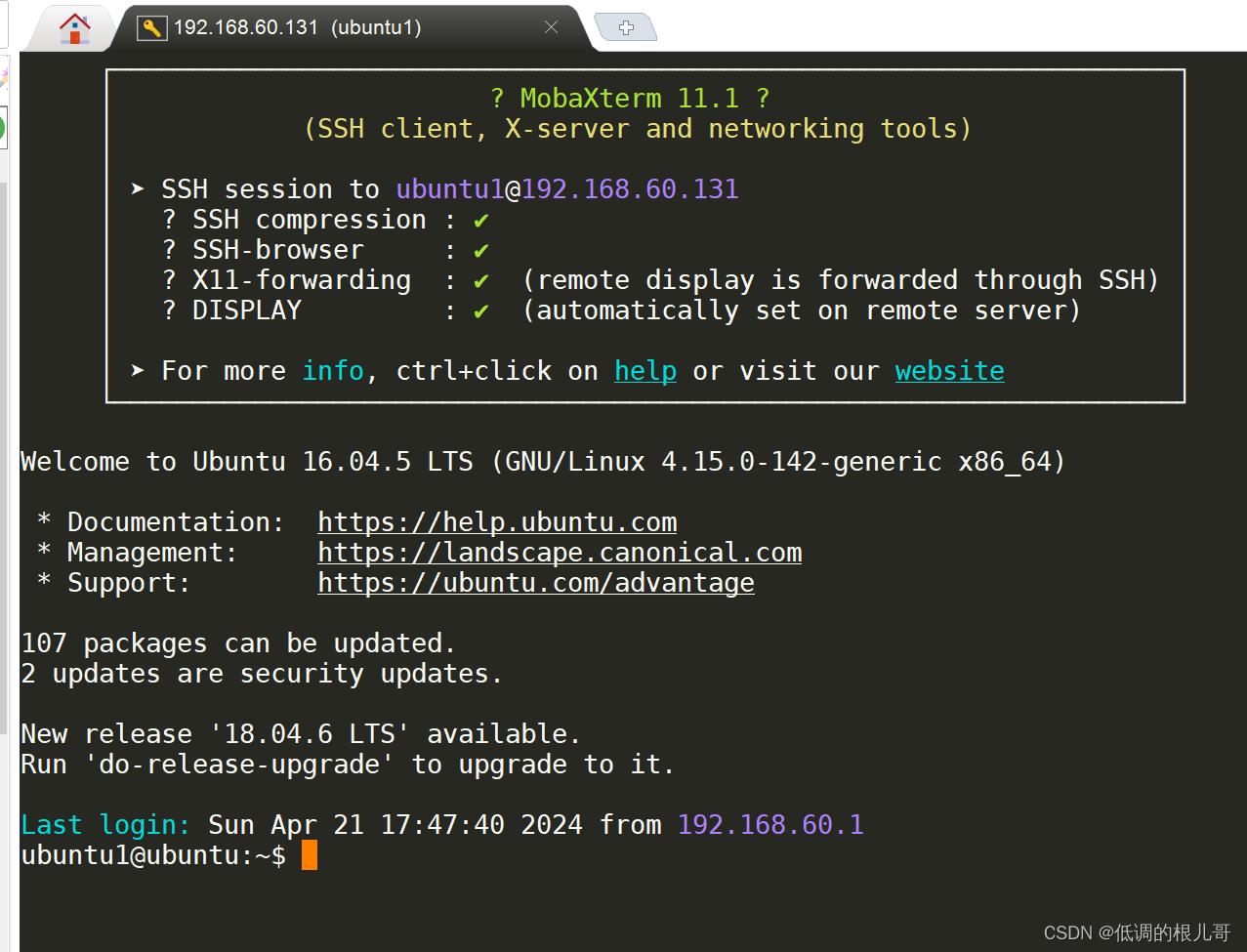Follow the help link in the banner
Screen dimensions: 1247x952
pos(645,371)
